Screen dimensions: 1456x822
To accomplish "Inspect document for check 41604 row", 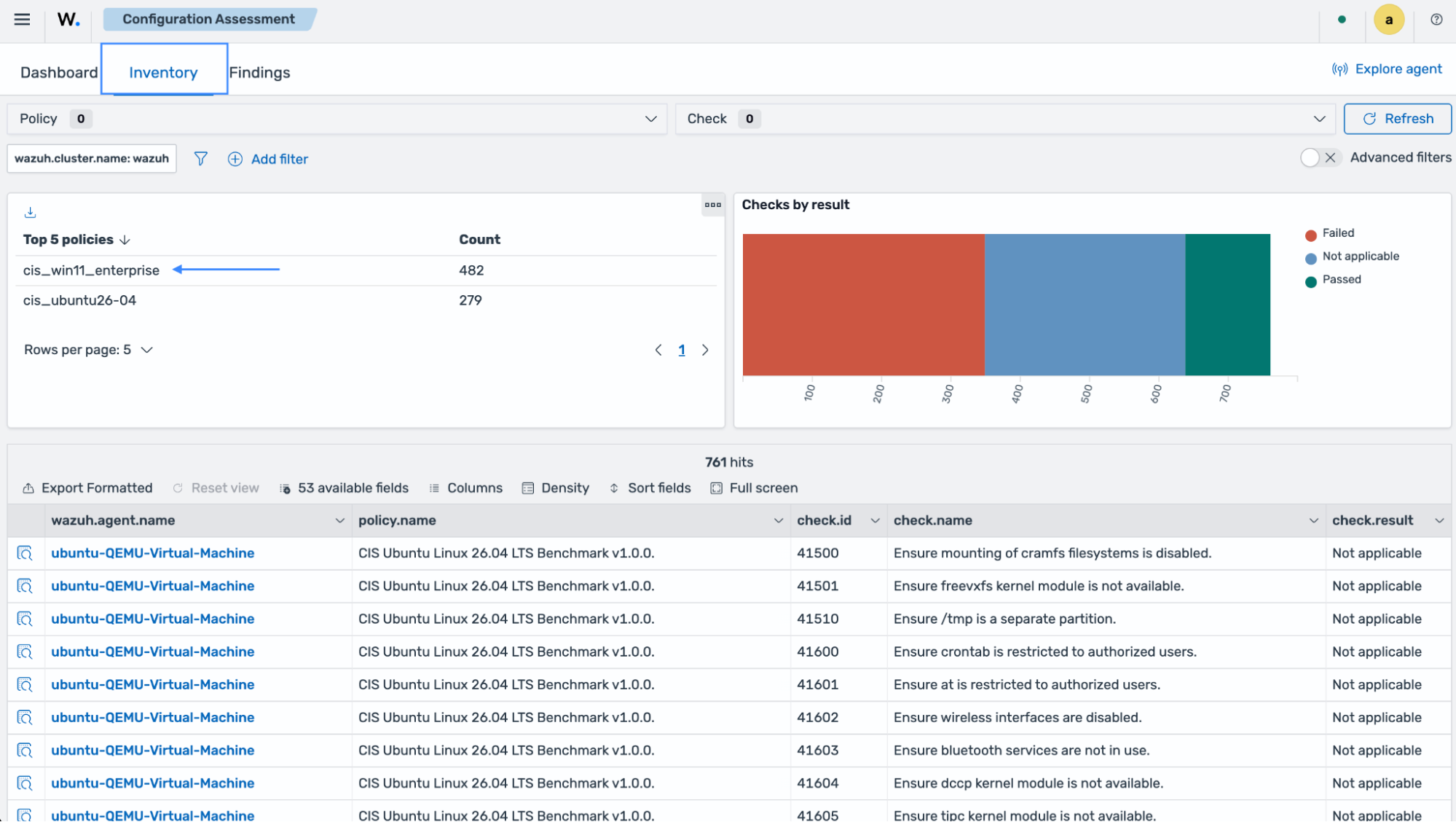I will [25, 783].
